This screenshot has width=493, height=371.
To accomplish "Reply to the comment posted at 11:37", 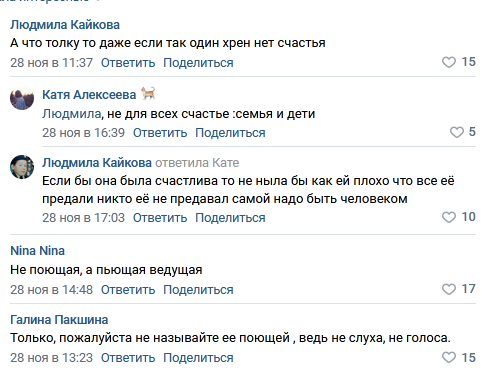I will tap(128, 63).
